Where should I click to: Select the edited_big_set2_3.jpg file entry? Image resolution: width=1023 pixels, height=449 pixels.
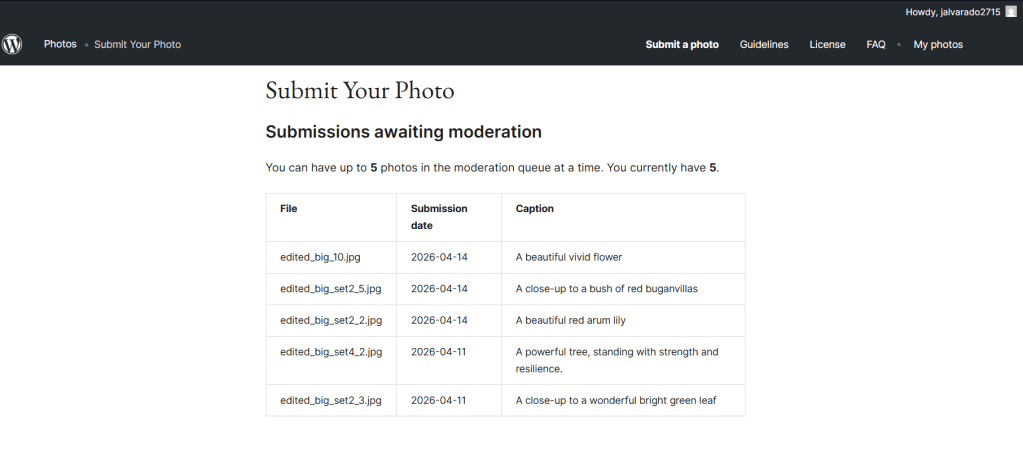(330, 401)
